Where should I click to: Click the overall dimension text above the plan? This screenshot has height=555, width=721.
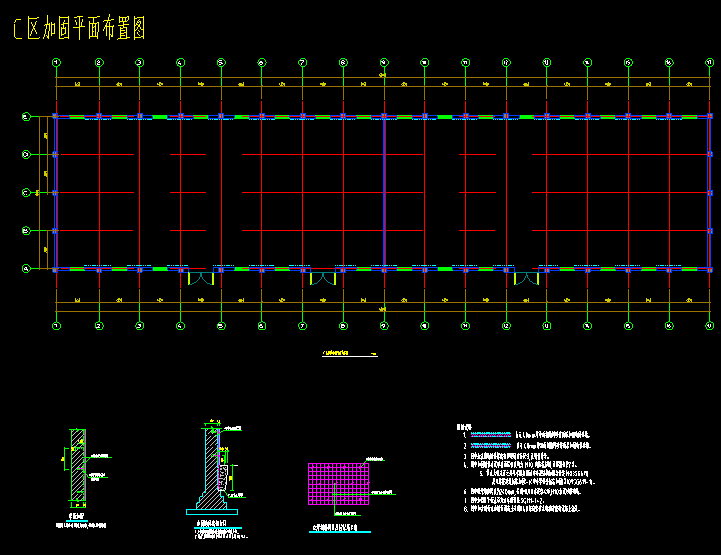click(383, 76)
